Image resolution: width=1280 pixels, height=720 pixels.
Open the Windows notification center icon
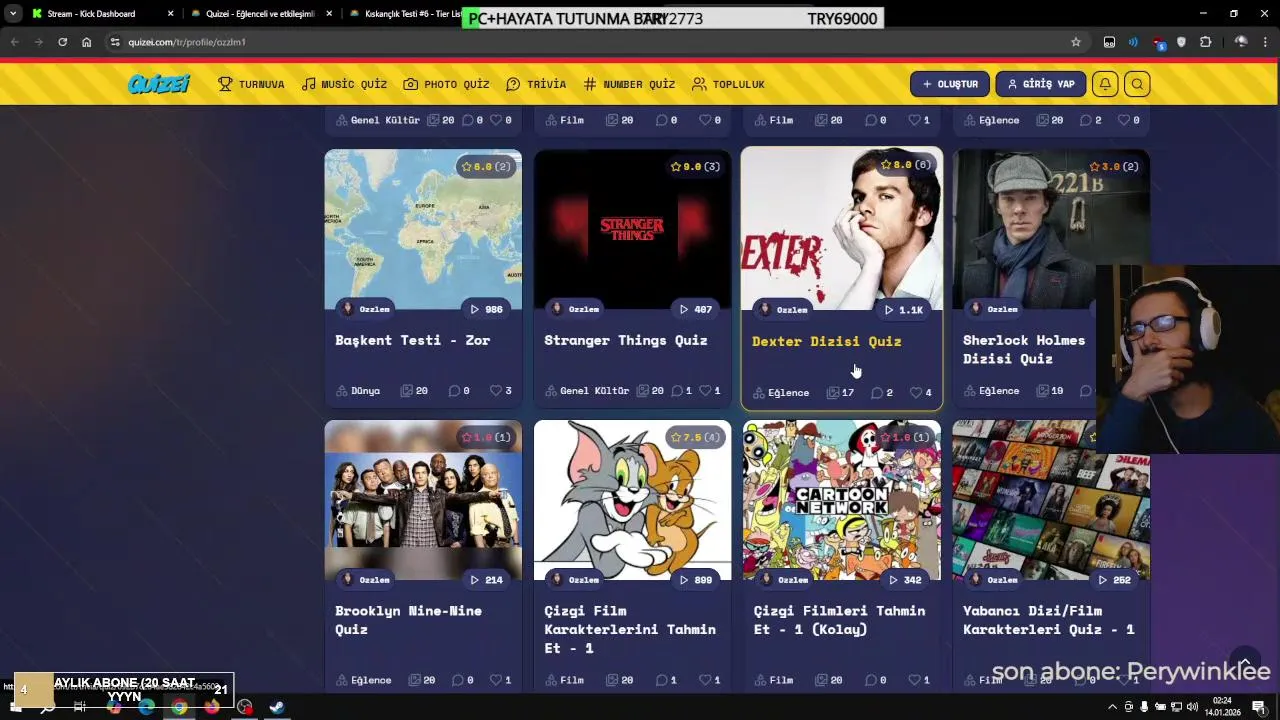pyautogui.click(x=1259, y=707)
